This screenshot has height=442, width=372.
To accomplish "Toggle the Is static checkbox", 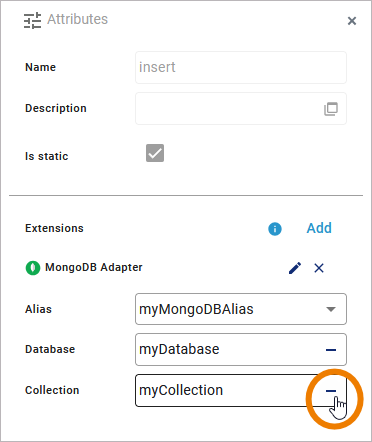I will (x=155, y=153).
